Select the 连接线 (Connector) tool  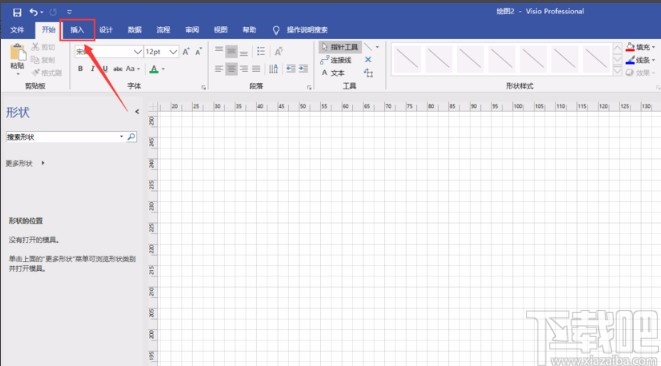(x=336, y=60)
